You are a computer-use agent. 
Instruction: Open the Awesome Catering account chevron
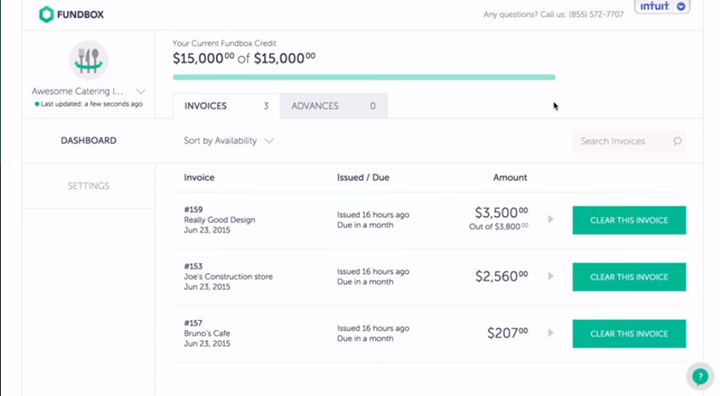pyautogui.click(x=141, y=91)
